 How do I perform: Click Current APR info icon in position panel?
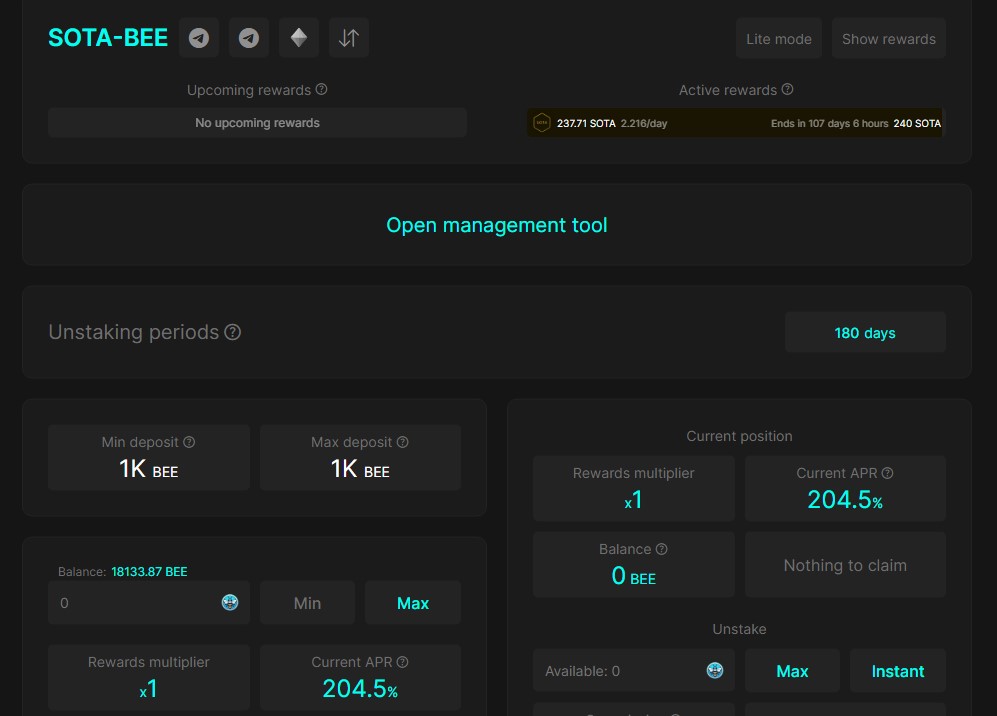click(x=888, y=473)
